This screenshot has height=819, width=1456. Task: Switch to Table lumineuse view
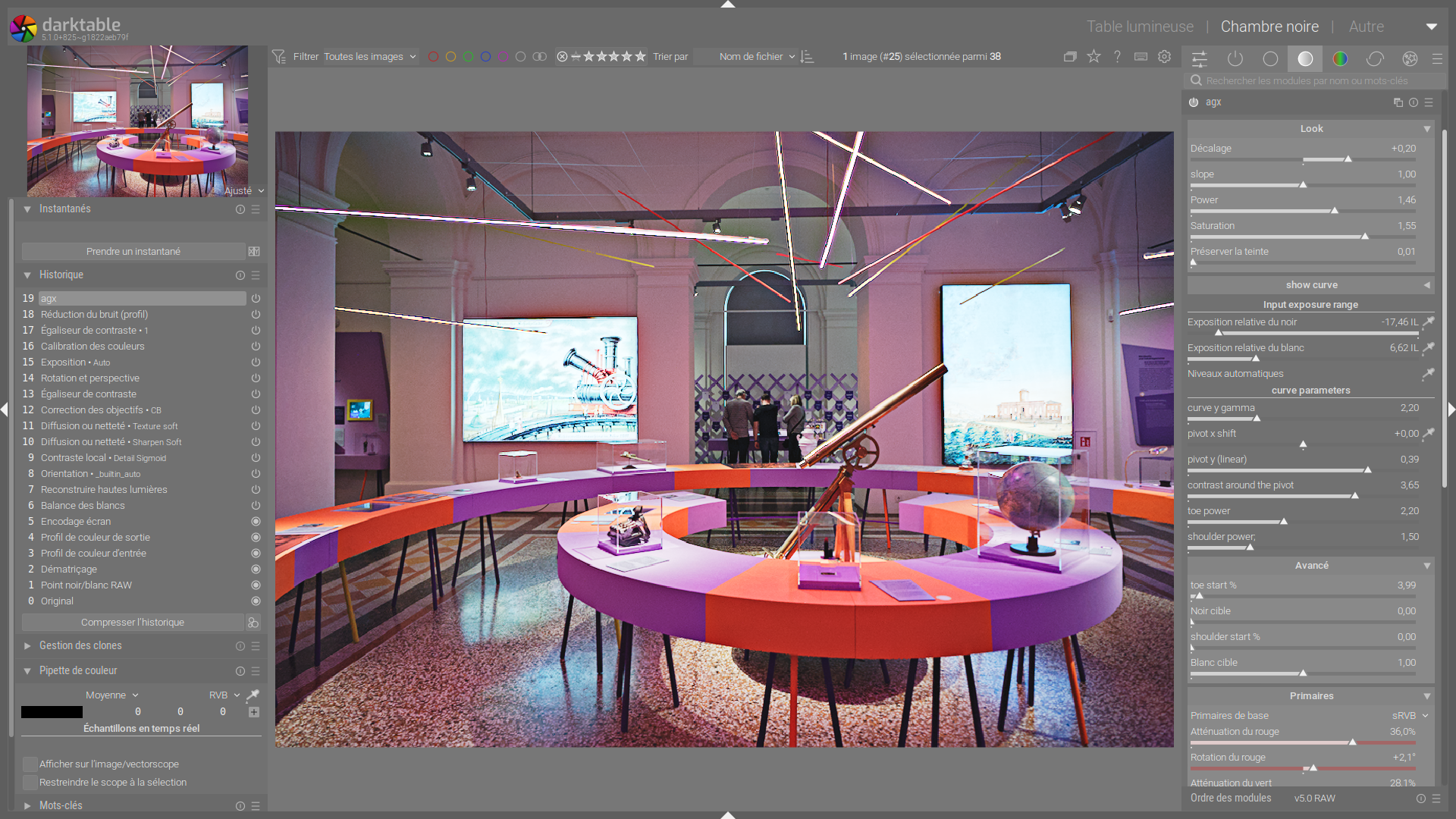(1140, 27)
